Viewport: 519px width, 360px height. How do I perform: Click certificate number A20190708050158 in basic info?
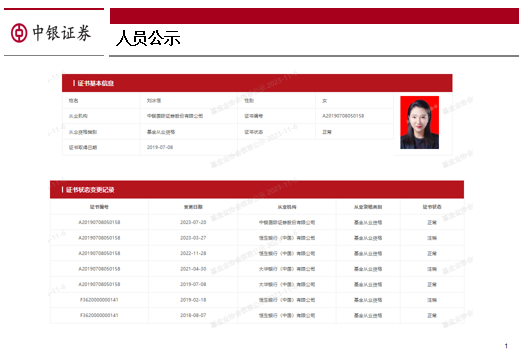(343, 116)
